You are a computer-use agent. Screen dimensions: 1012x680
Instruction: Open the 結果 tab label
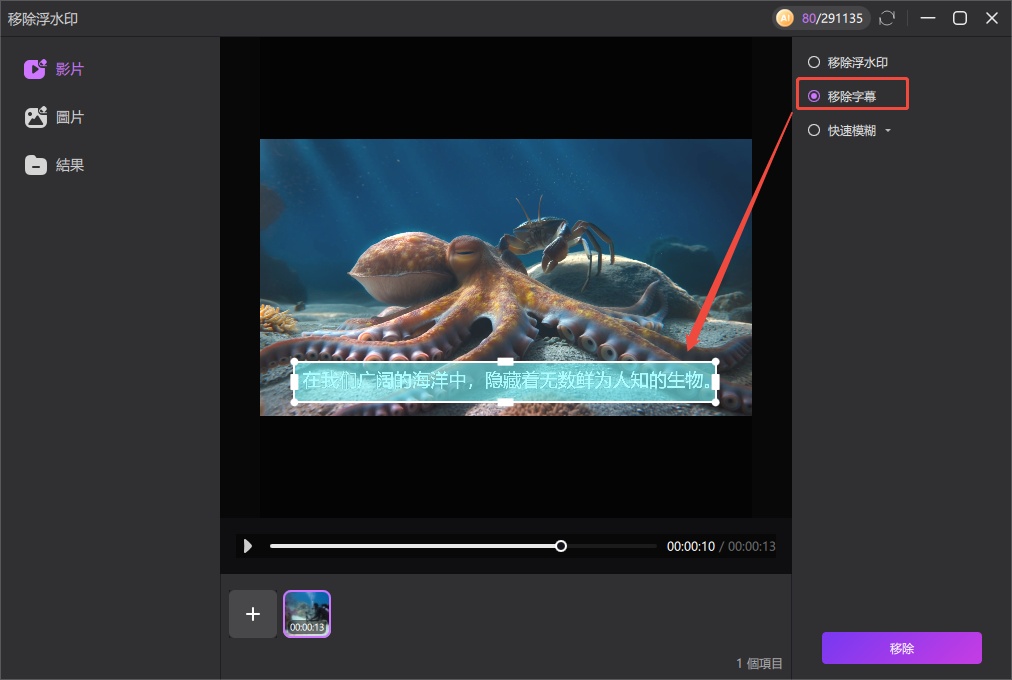tap(70, 165)
